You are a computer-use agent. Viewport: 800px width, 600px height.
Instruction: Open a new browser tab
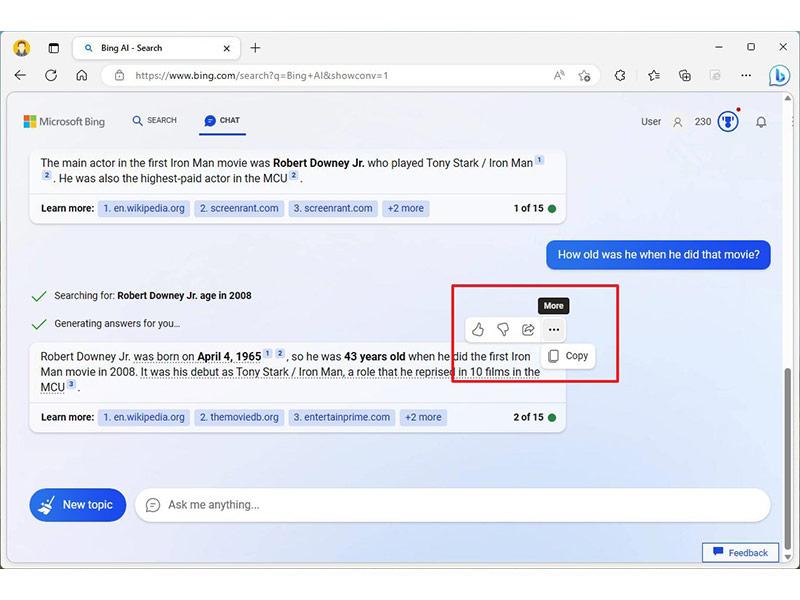255,48
